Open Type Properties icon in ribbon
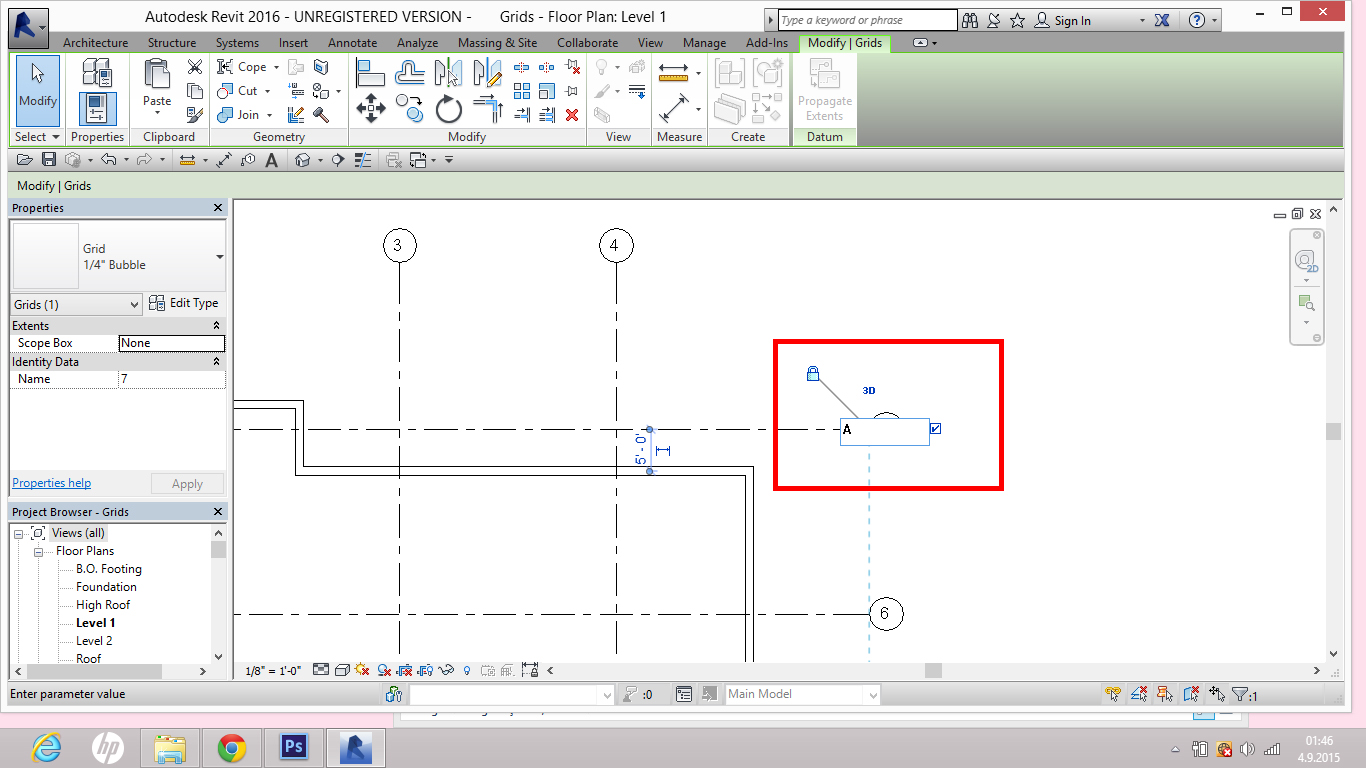The width and height of the screenshot is (1366, 768). (97, 72)
